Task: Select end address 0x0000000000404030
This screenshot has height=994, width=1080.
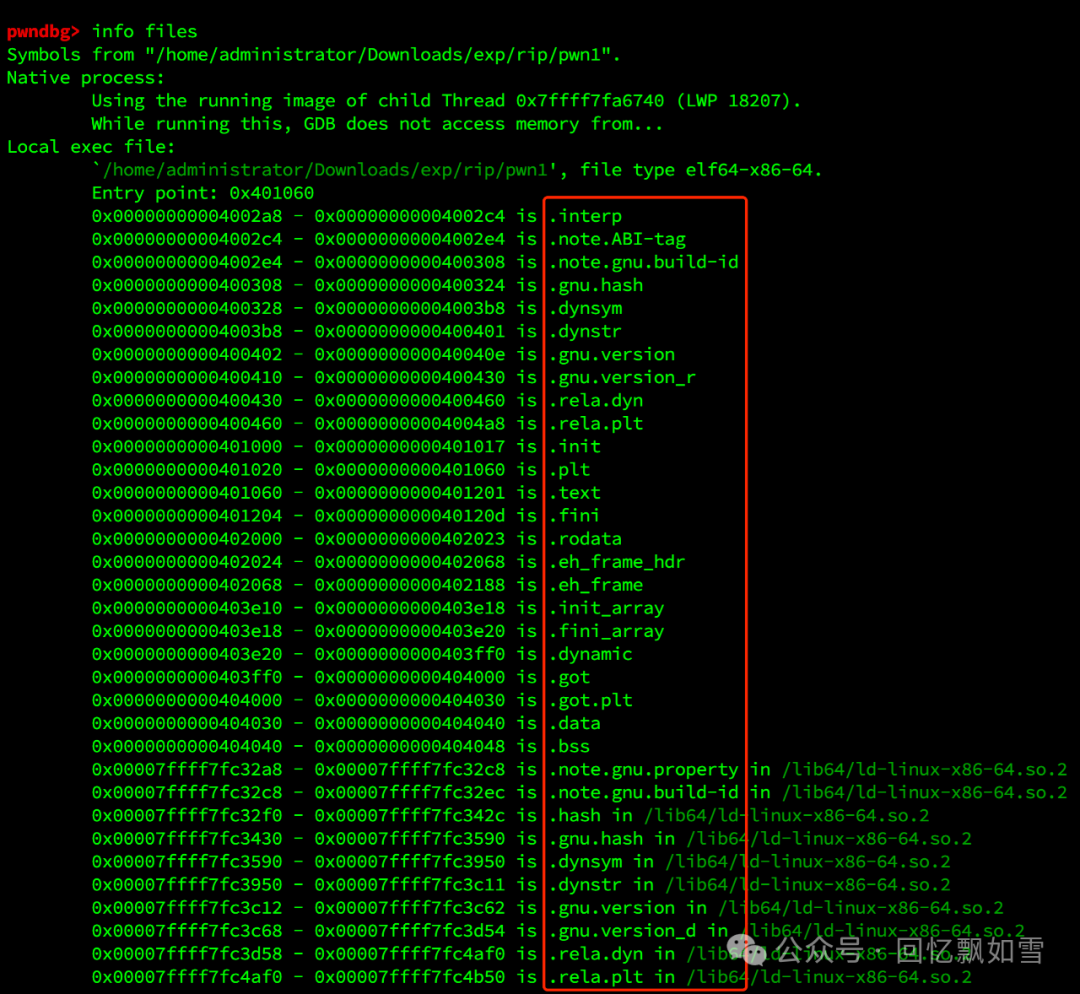Action: [410, 701]
